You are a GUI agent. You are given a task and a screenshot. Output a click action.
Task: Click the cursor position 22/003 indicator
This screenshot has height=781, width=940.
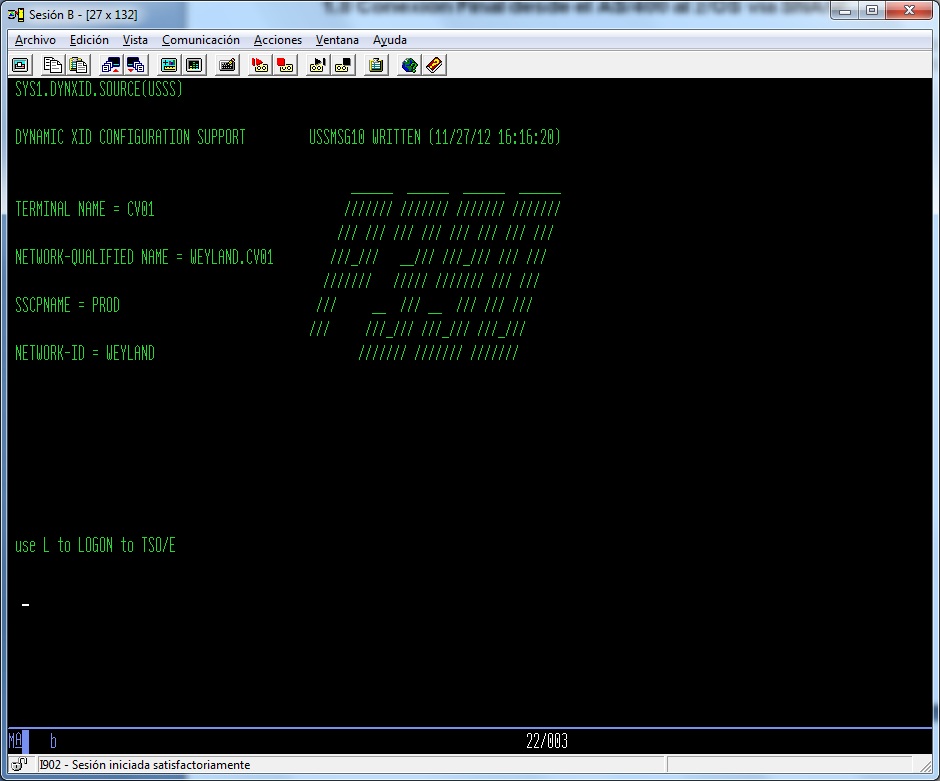tap(547, 741)
